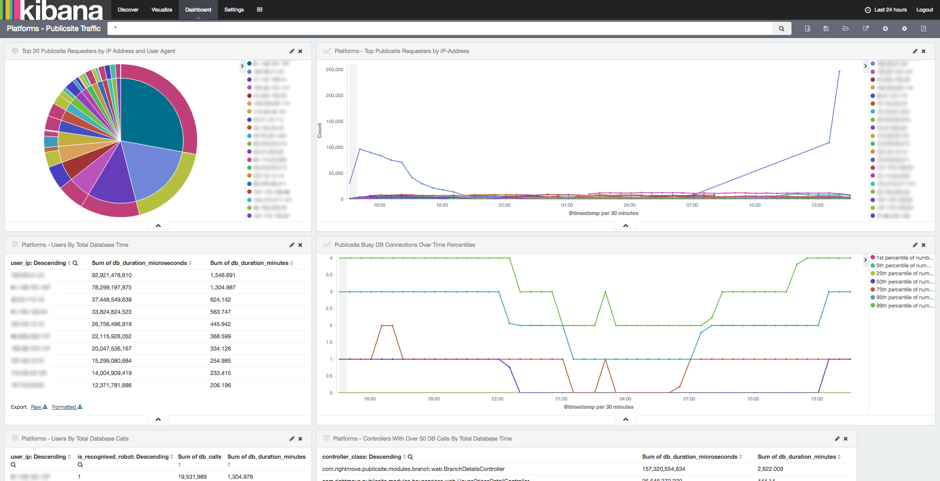Toggle the 75th percentile legend entry

(x=902, y=289)
